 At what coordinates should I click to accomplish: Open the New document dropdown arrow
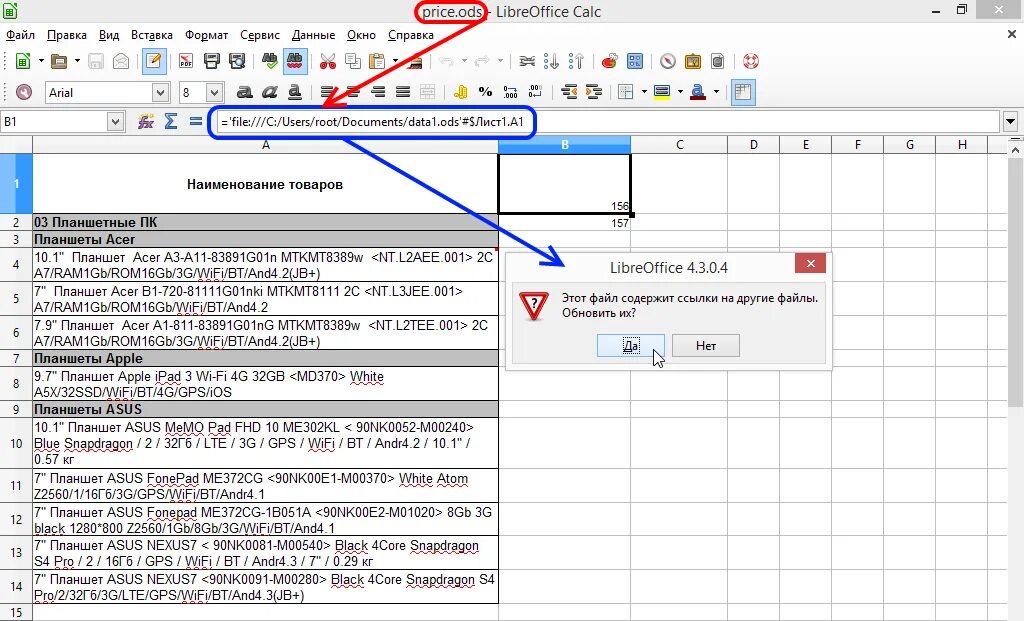tap(41, 61)
